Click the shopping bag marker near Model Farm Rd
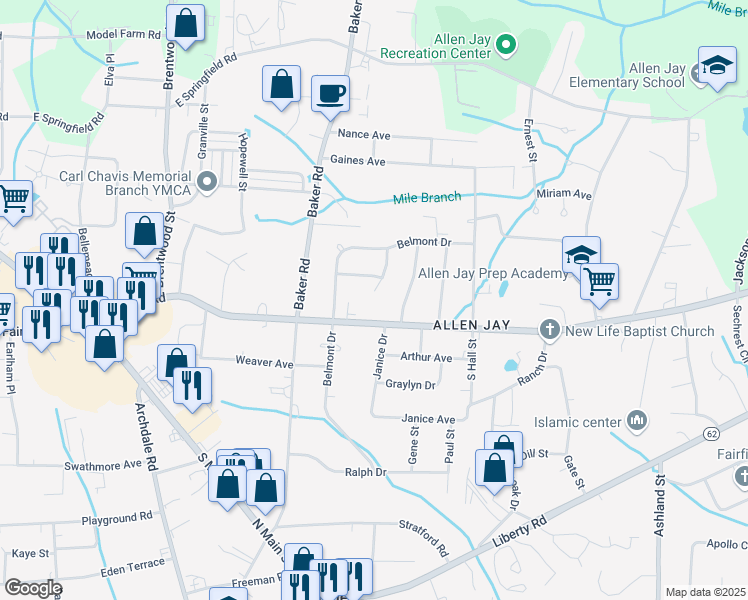The height and width of the screenshot is (600, 748). coord(186,24)
